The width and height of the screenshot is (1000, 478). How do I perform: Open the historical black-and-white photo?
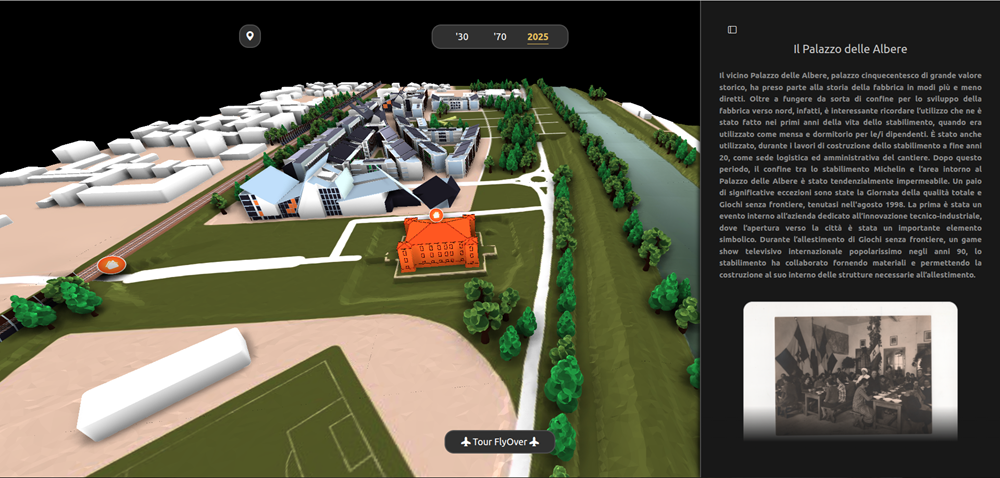[850, 370]
